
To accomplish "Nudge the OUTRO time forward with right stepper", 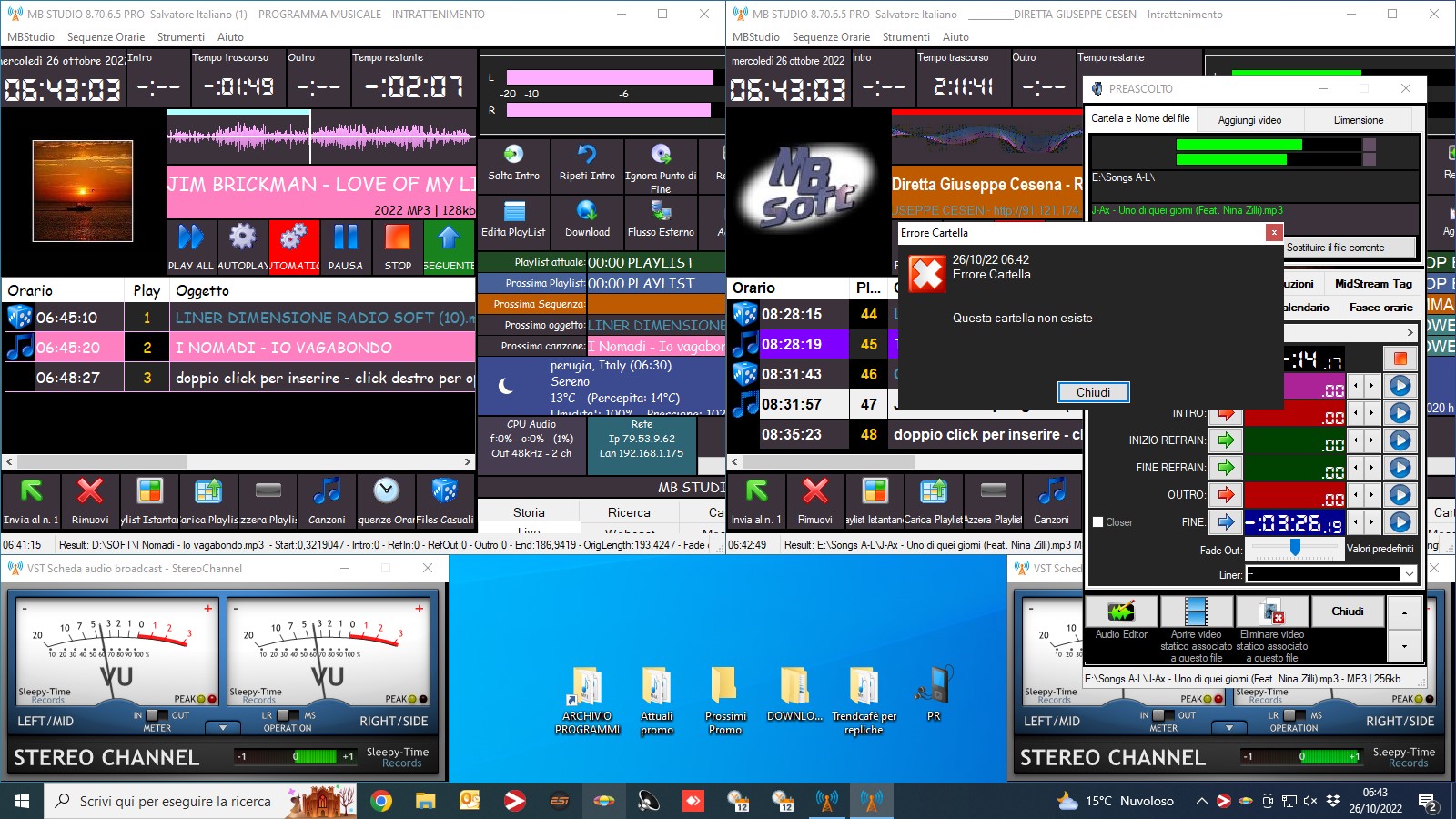I will point(1371,495).
